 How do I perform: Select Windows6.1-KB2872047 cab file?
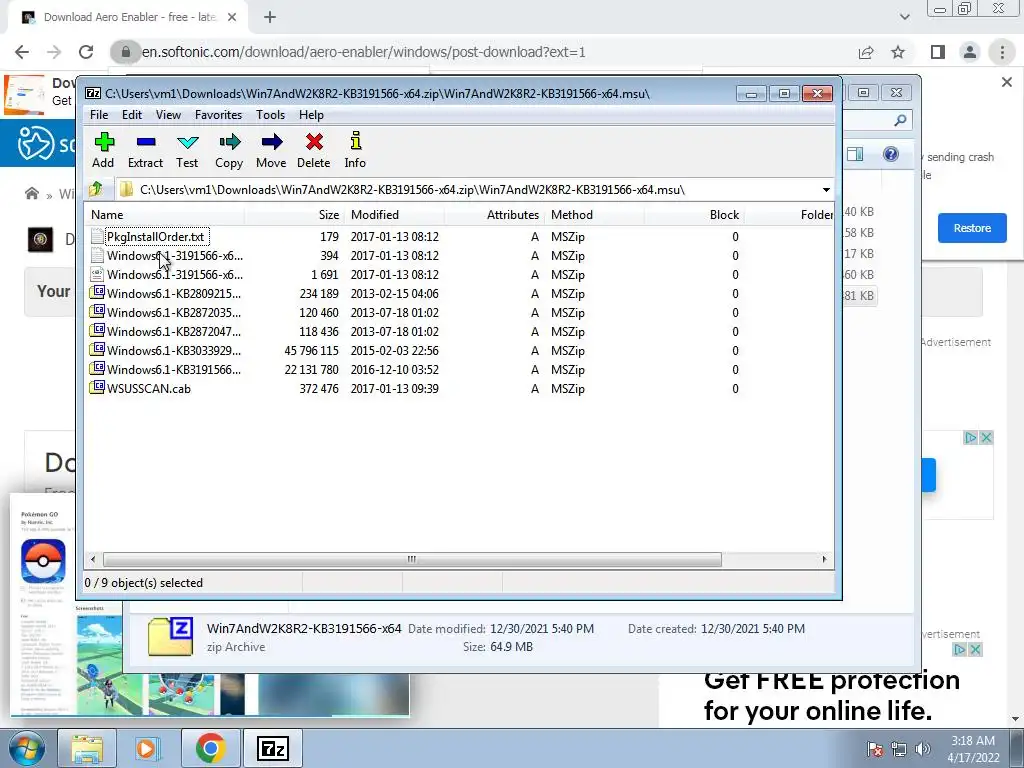click(x=174, y=332)
